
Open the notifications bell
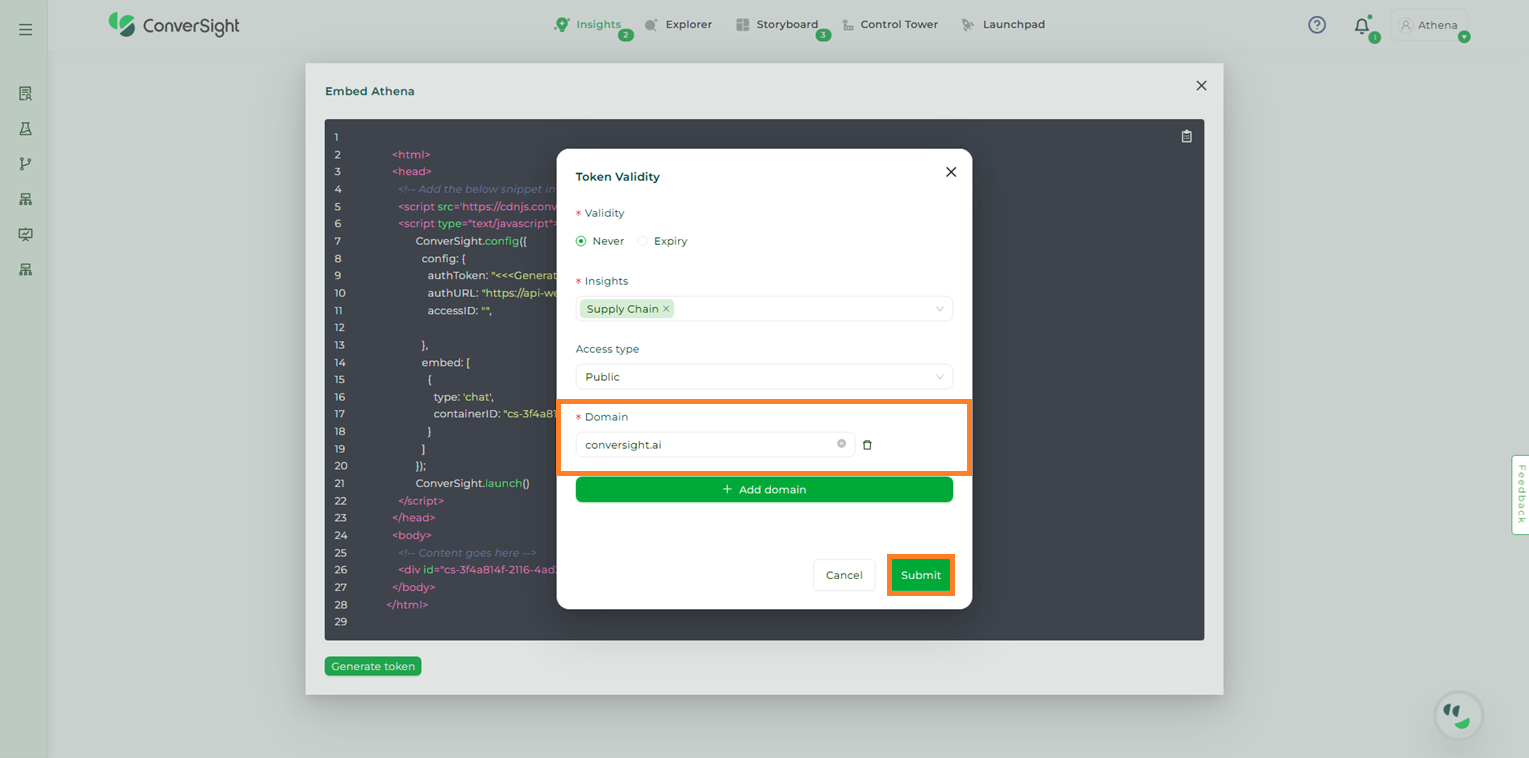pyautogui.click(x=1361, y=26)
